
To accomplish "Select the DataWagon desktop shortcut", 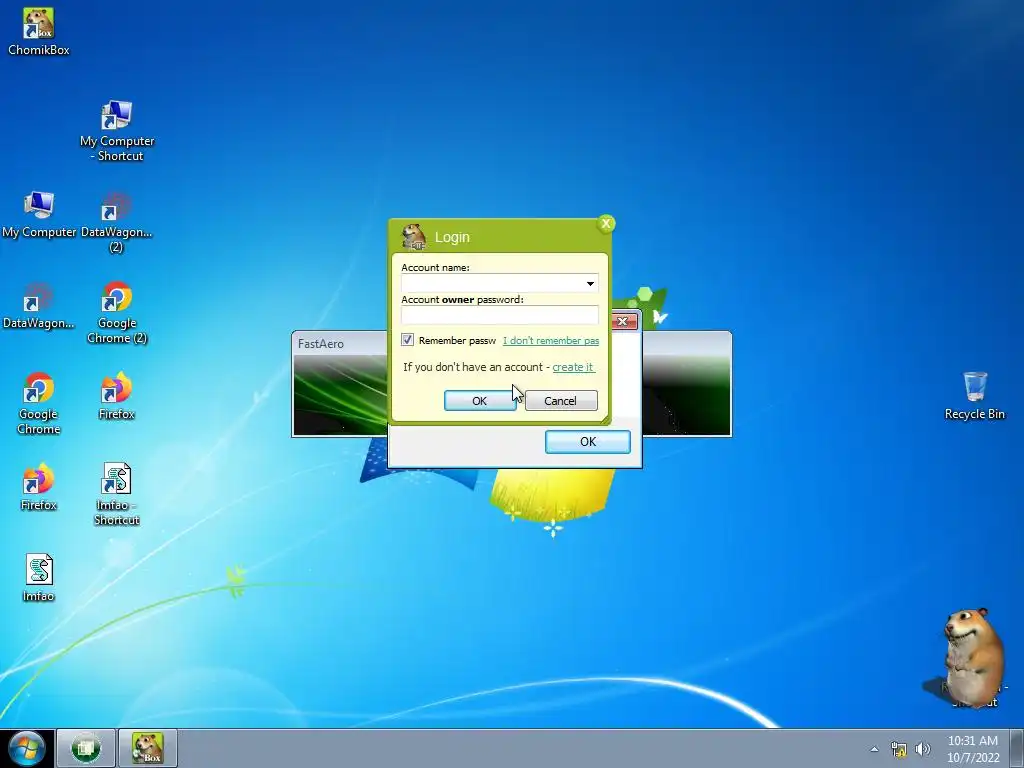I will point(38,305).
